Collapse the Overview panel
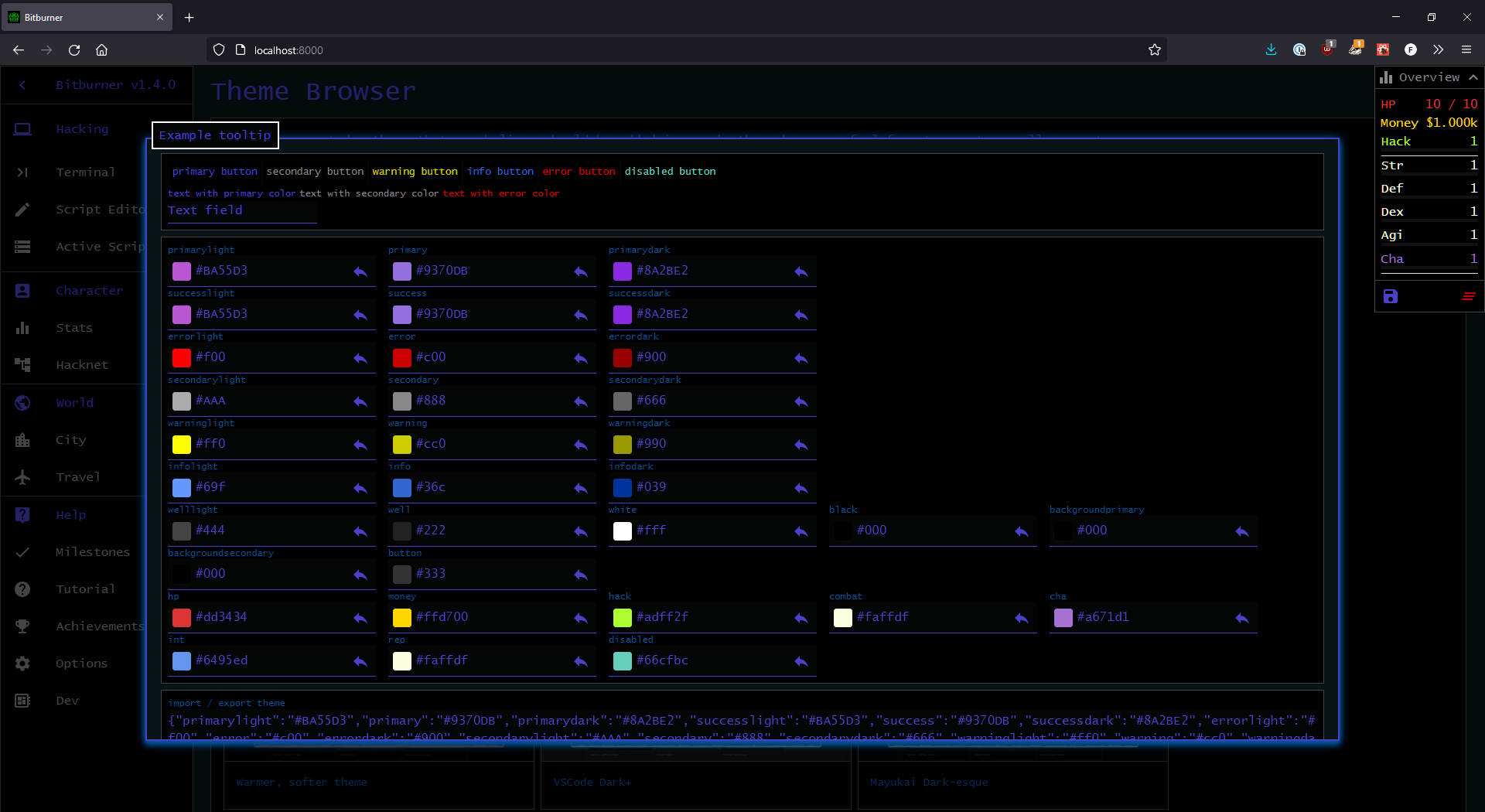This screenshot has width=1485, height=812. tap(1473, 77)
